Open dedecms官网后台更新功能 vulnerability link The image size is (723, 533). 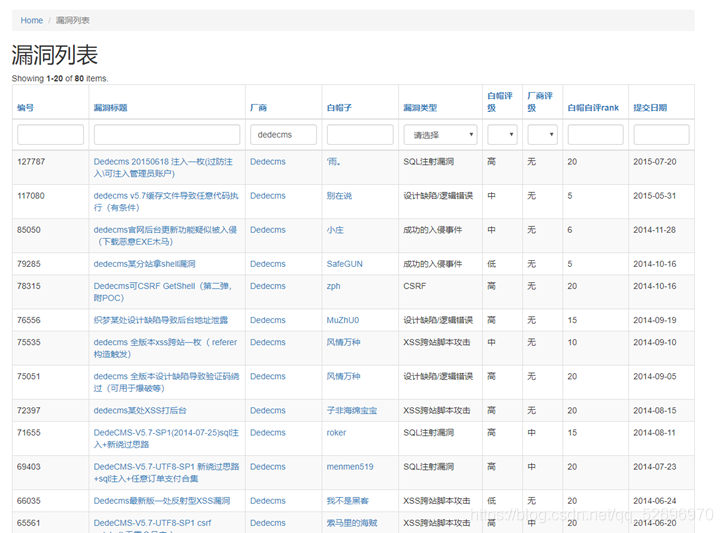click(x=165, y=236)
